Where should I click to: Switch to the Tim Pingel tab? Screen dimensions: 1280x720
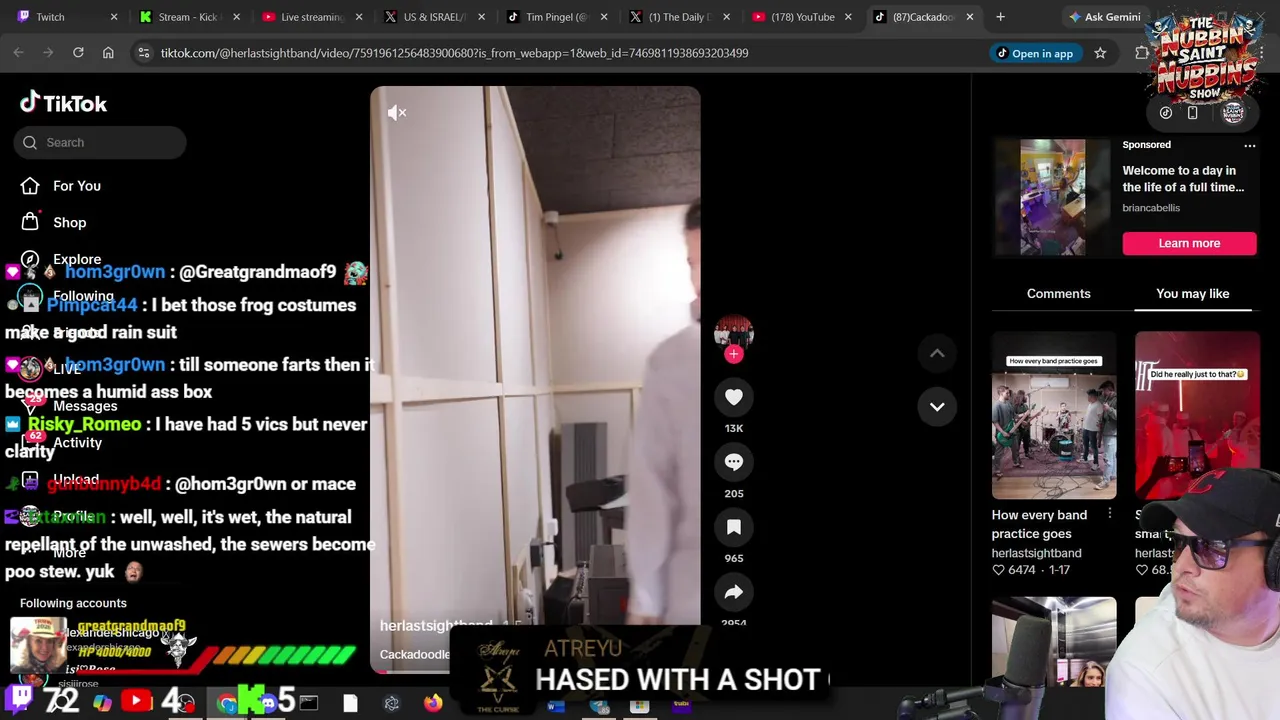[x=558, y=17]
